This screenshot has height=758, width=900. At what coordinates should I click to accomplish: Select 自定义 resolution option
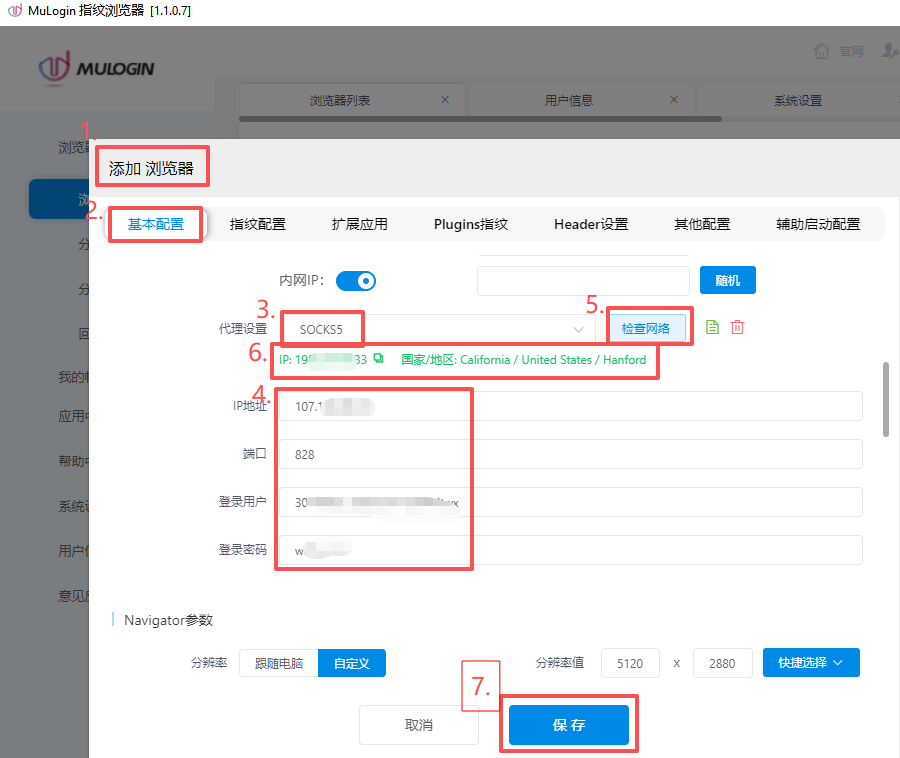pos(351,663)
